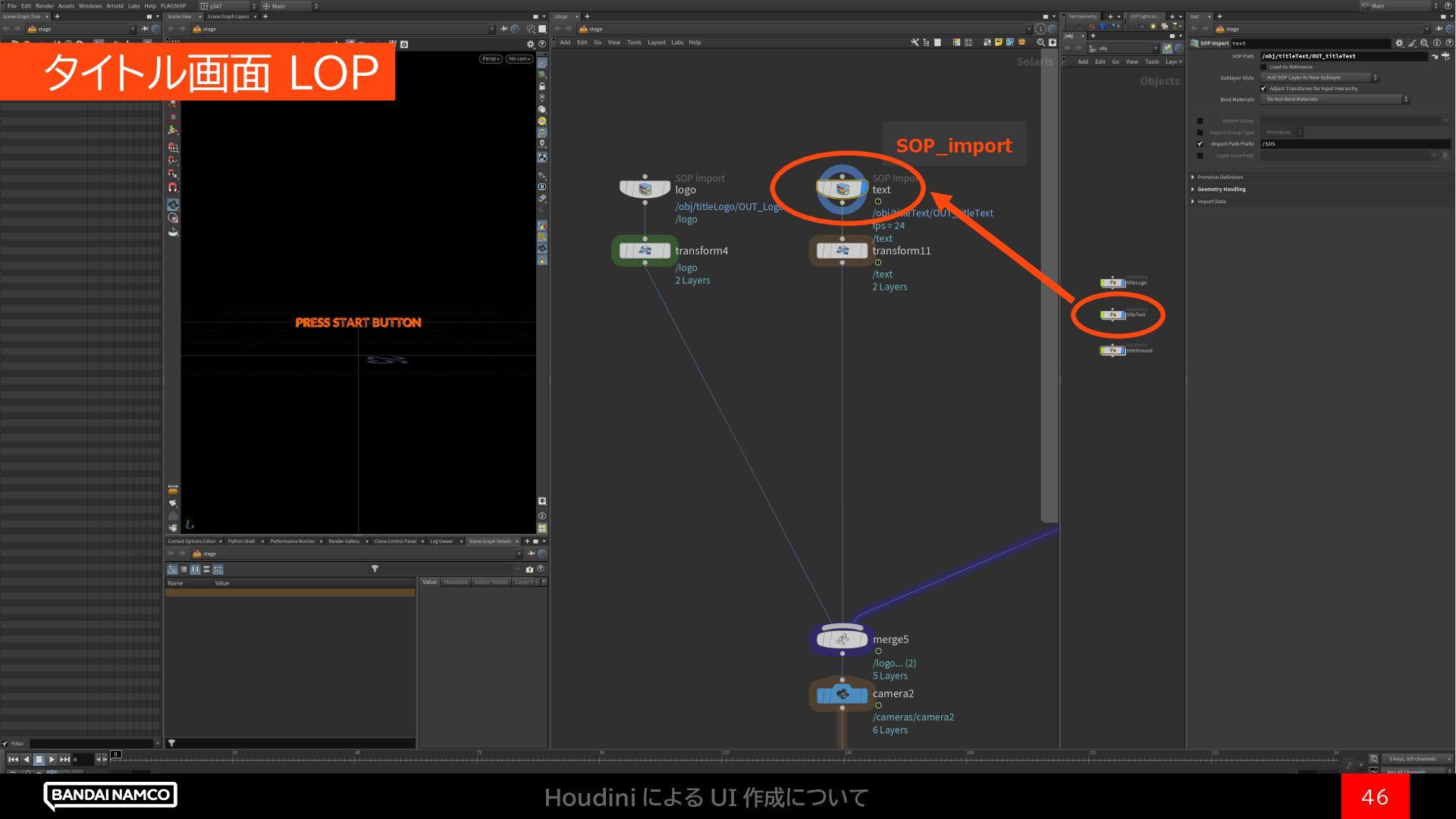Screen dimensions: 1456x819
Task: Click the filter funnel in Scene Graph Details
Action: tap(375, 569)
